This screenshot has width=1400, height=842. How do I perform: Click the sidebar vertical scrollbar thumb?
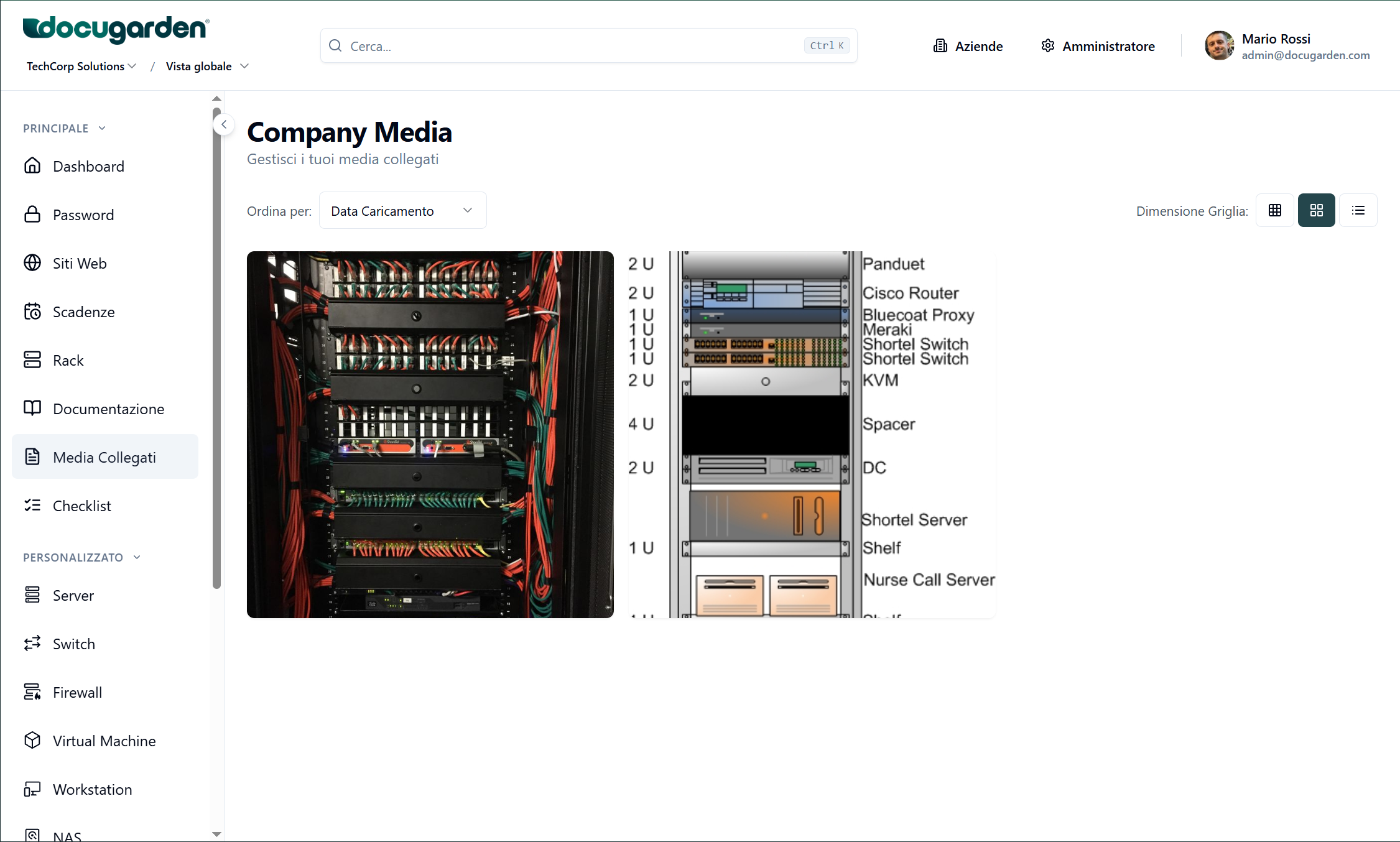coord(216,348)
